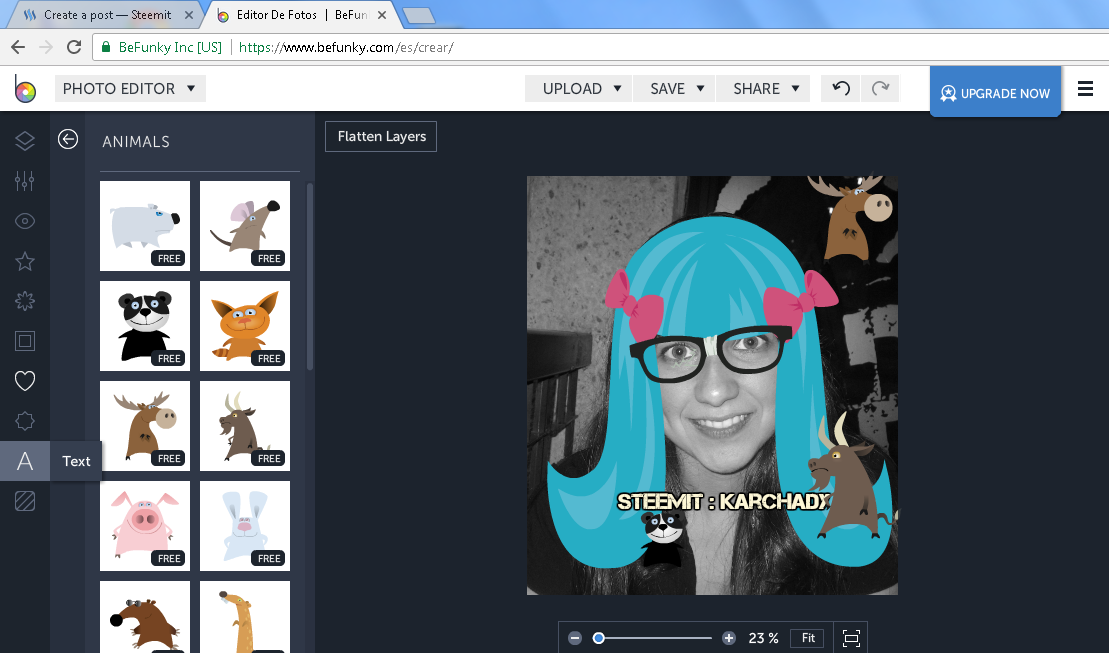
Task: Add the white rabbit sticker
Action: 245,526
